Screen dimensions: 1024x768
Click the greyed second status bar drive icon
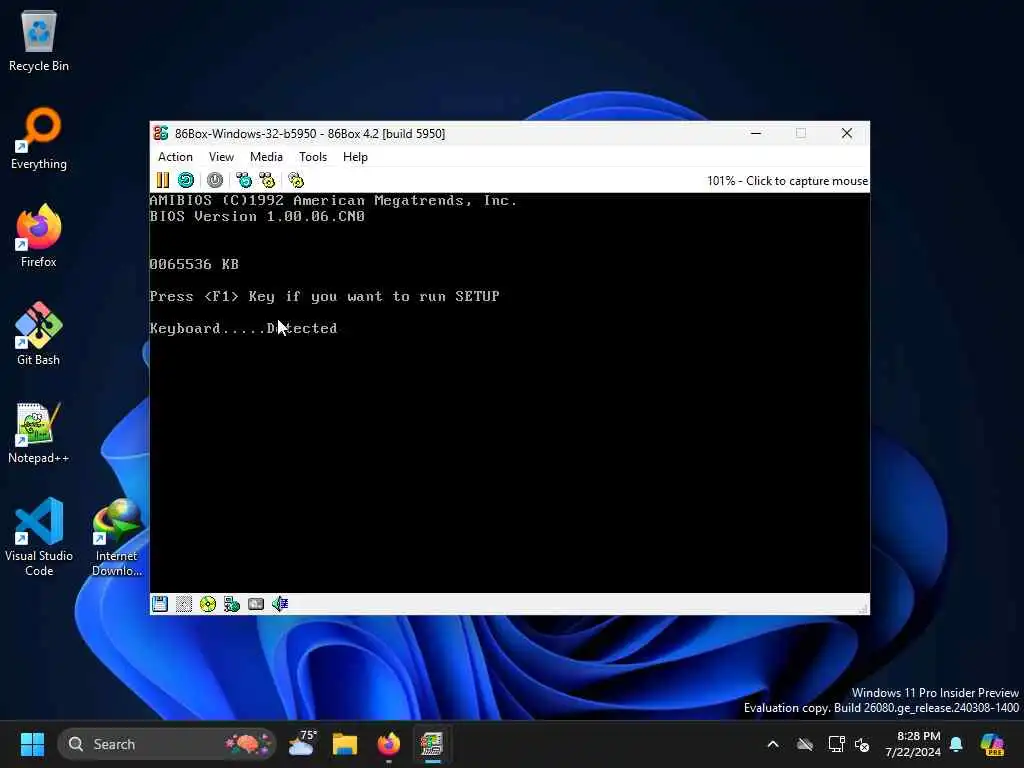click(184, 604)
